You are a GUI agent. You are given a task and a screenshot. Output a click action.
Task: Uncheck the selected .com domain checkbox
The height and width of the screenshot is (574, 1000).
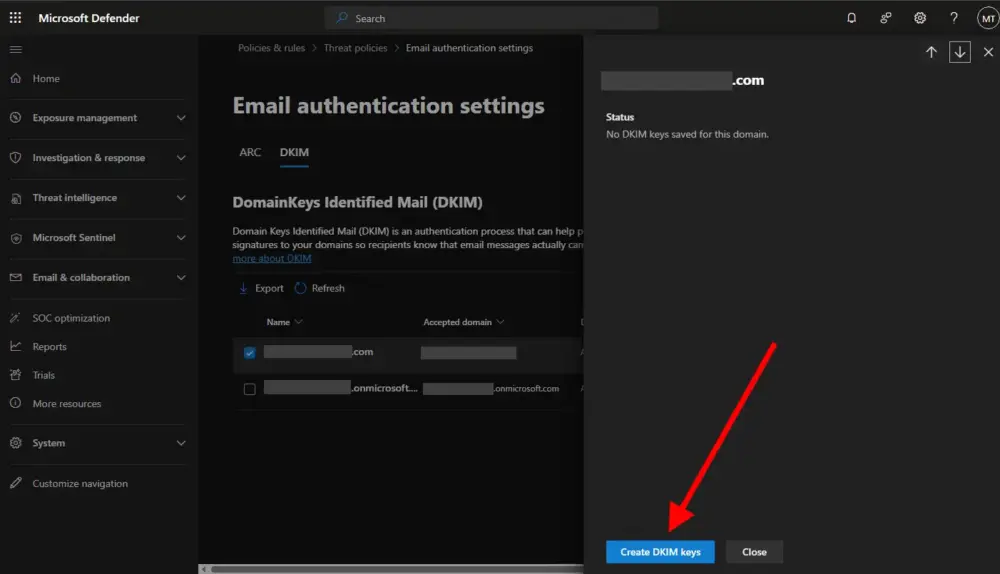[249, 353]
